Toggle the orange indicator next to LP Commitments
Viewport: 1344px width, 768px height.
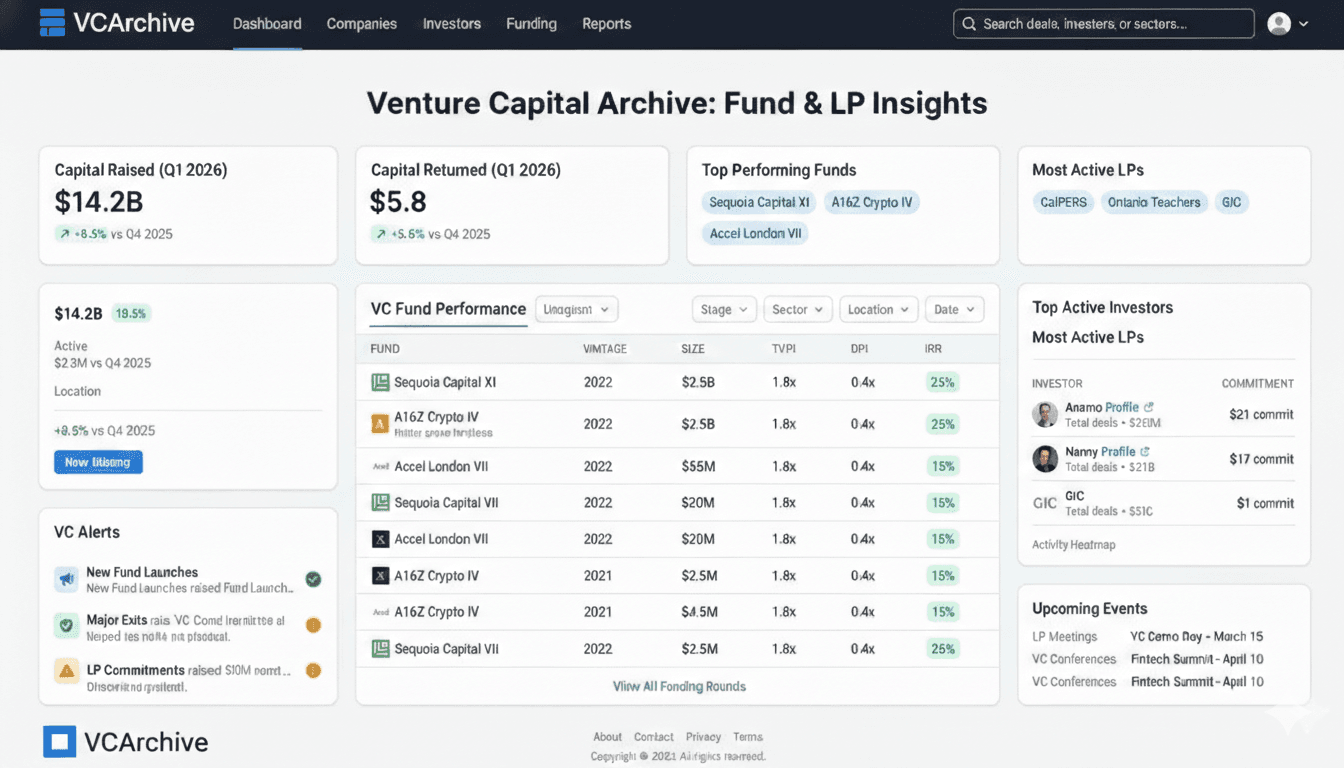313,672
